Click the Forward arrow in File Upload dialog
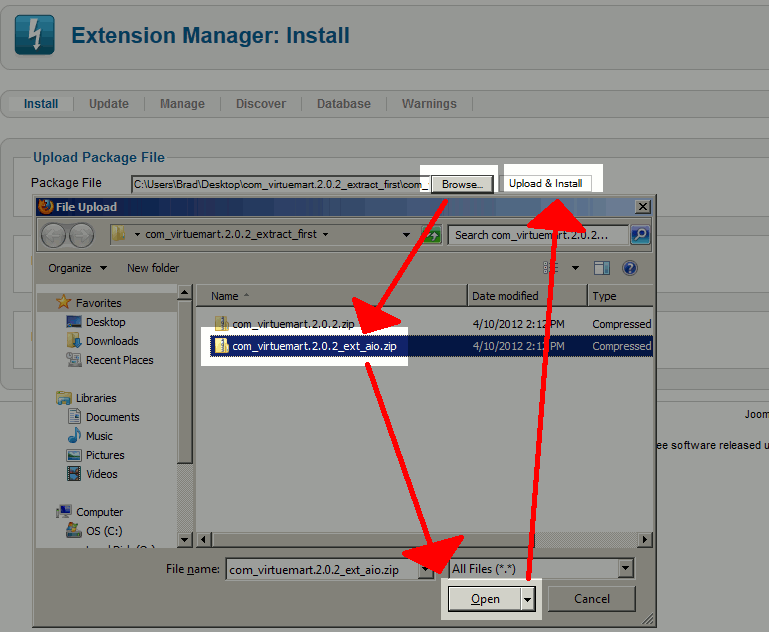 81,236
